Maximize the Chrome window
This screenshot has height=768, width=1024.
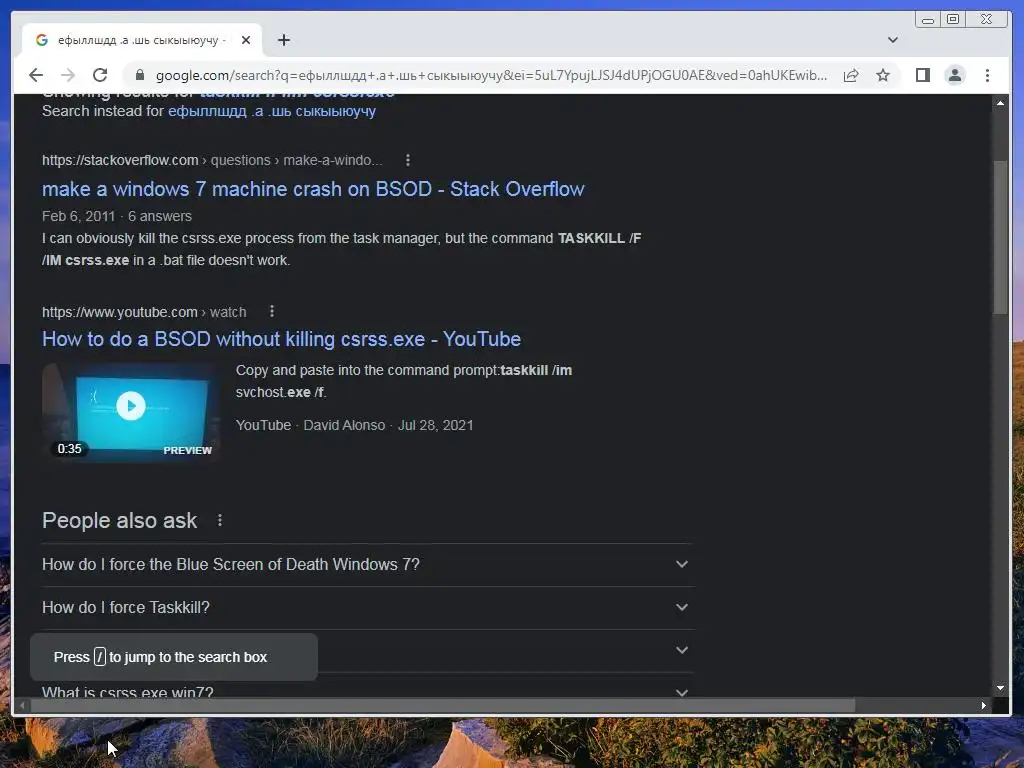tap(953, 20)
